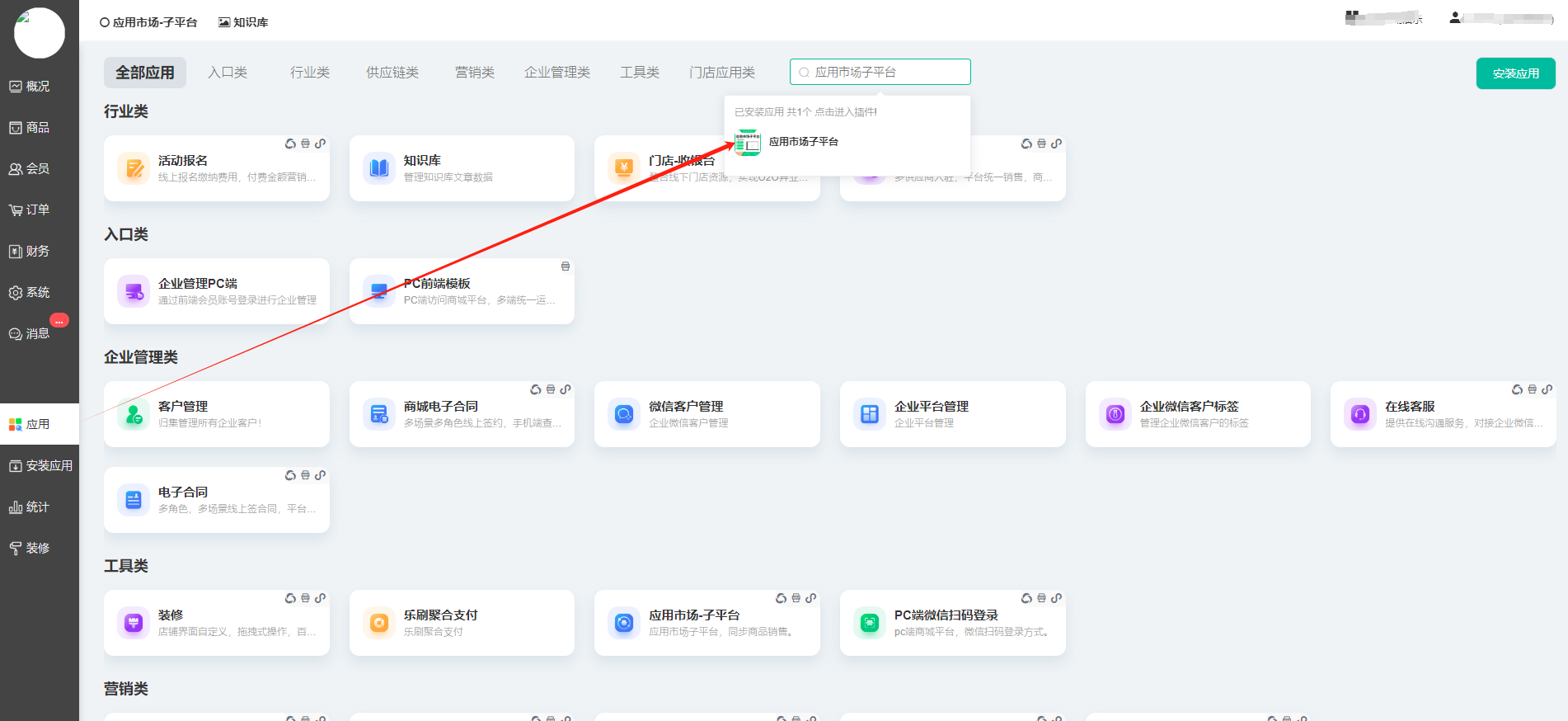This screenshot has width=1568, height=721.
Task: Click the user account name in header
Action: (x=1505, y=18)
